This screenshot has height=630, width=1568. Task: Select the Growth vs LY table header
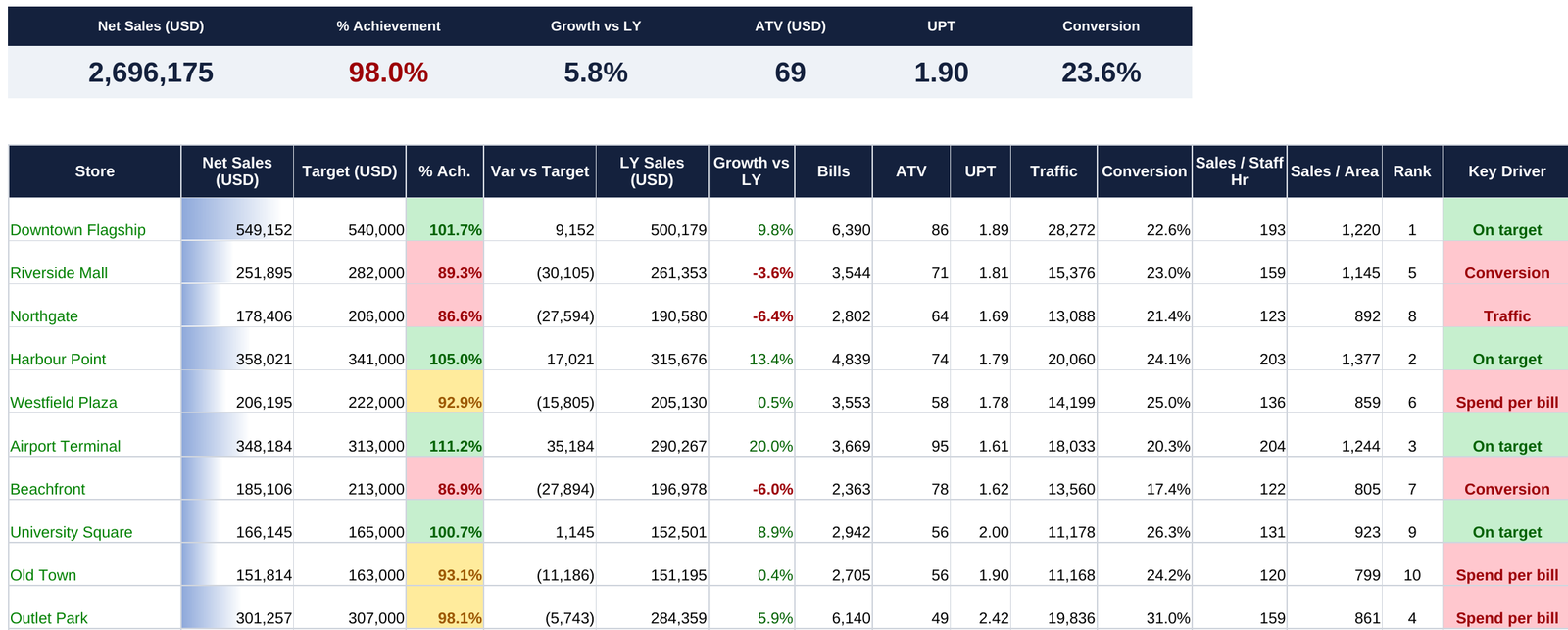(752, 171)
